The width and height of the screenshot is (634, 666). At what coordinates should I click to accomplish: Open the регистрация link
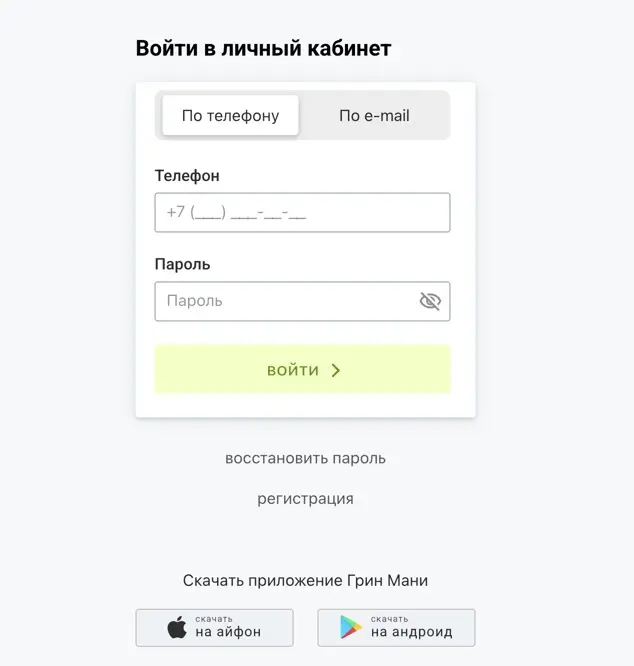click(x=305, y=499)
